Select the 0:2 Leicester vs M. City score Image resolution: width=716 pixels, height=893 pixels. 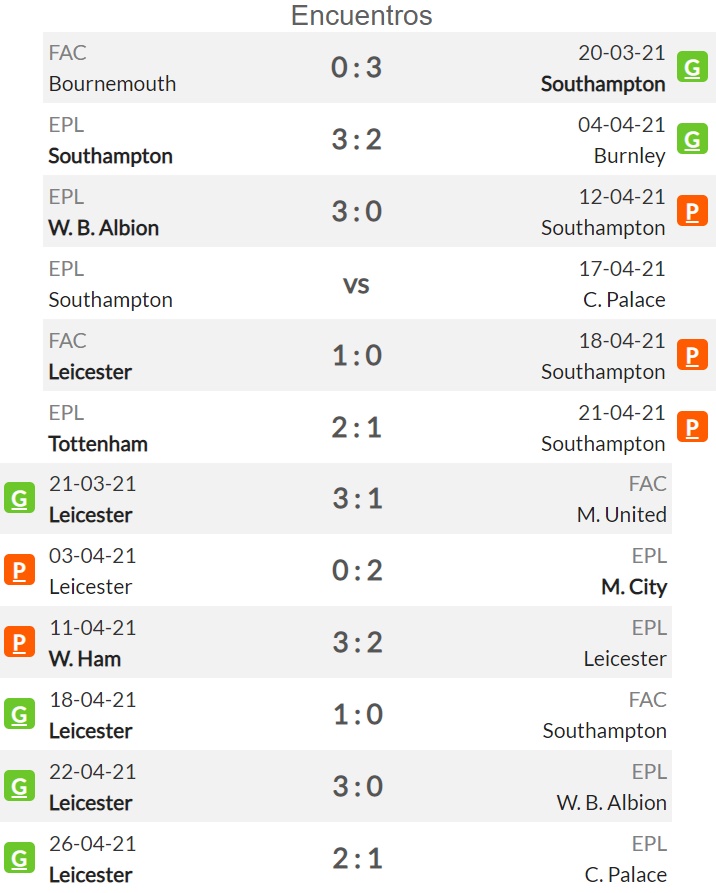pyautogui.click(x=357, y=571)
